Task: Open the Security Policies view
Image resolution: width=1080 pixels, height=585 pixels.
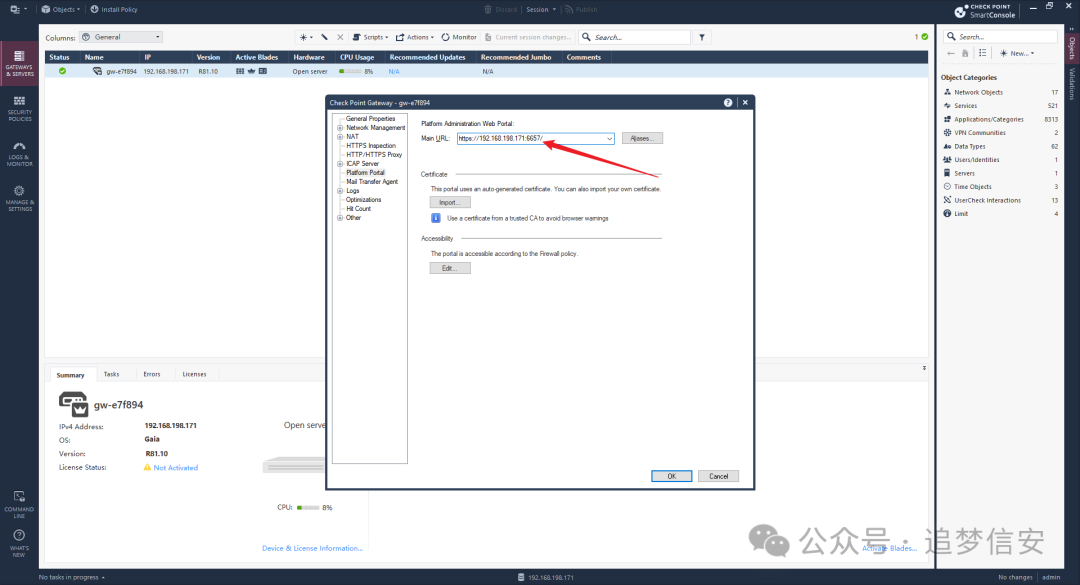Action: pos(19,109)
